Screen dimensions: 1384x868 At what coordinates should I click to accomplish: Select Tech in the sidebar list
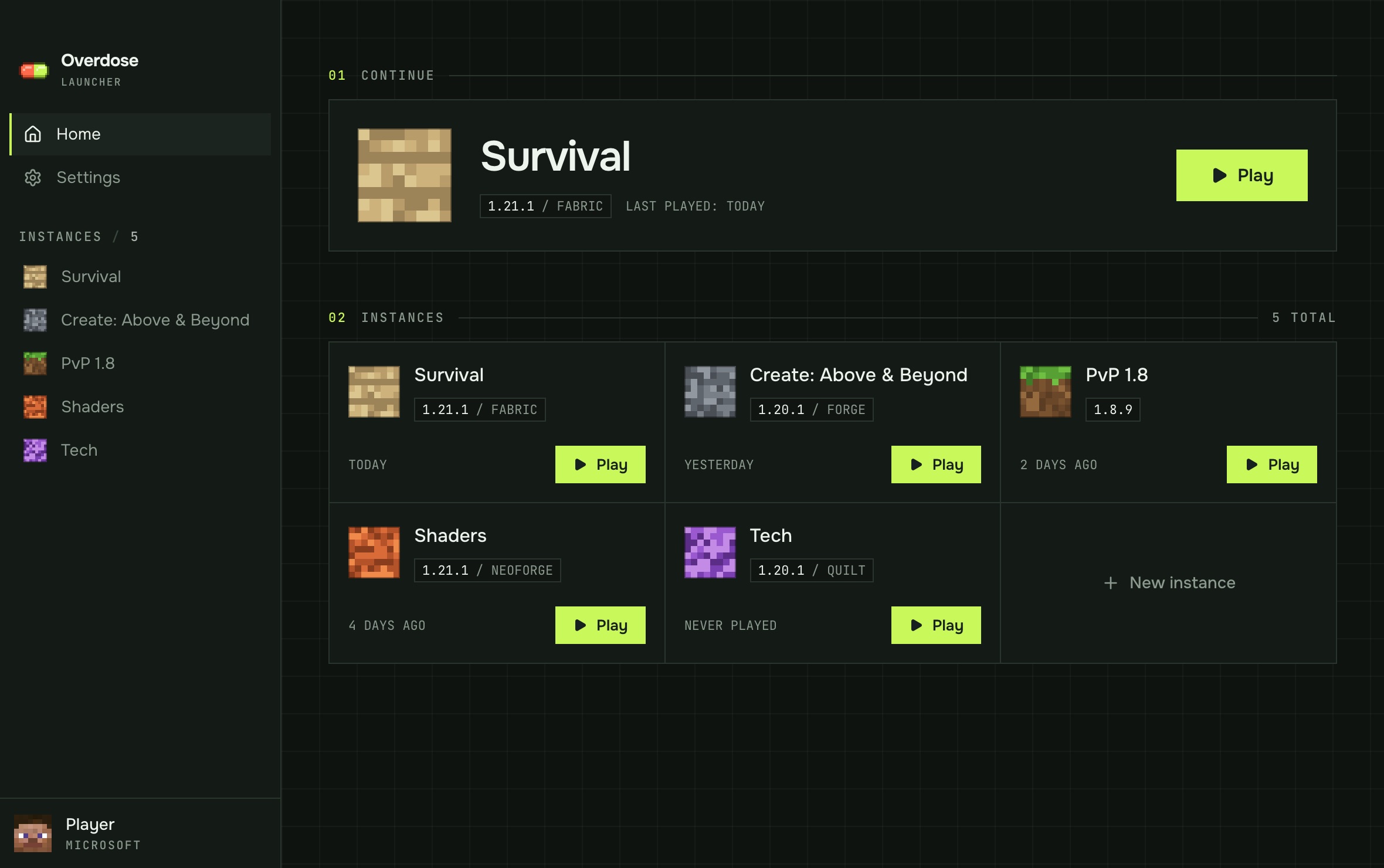[140, 450]
